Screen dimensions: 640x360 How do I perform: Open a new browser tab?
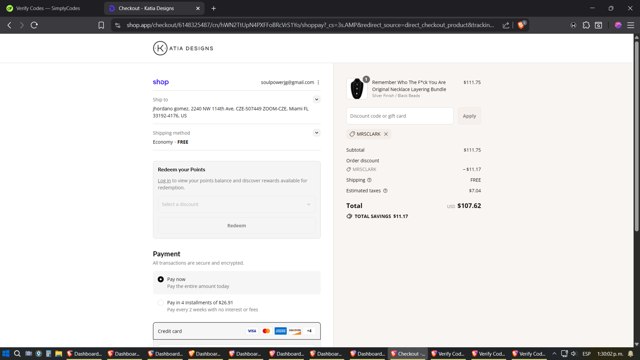(x=213, y=8)
